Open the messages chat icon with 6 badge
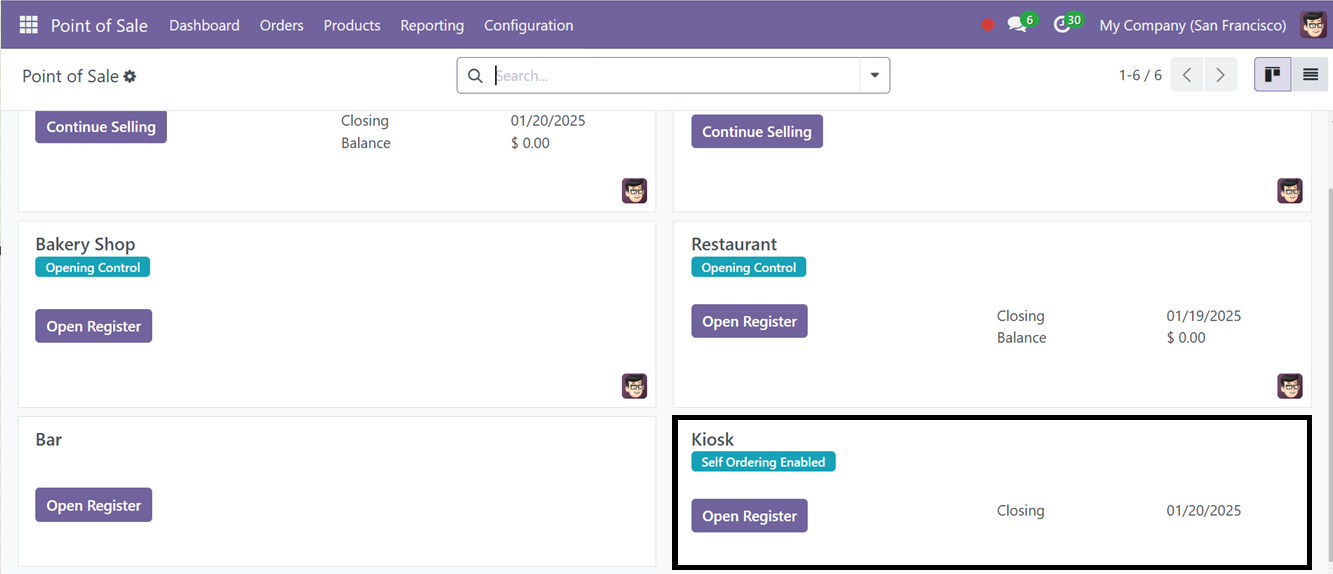The height and width of the screenshot is (574, 1333). (x=1021, y=24)
